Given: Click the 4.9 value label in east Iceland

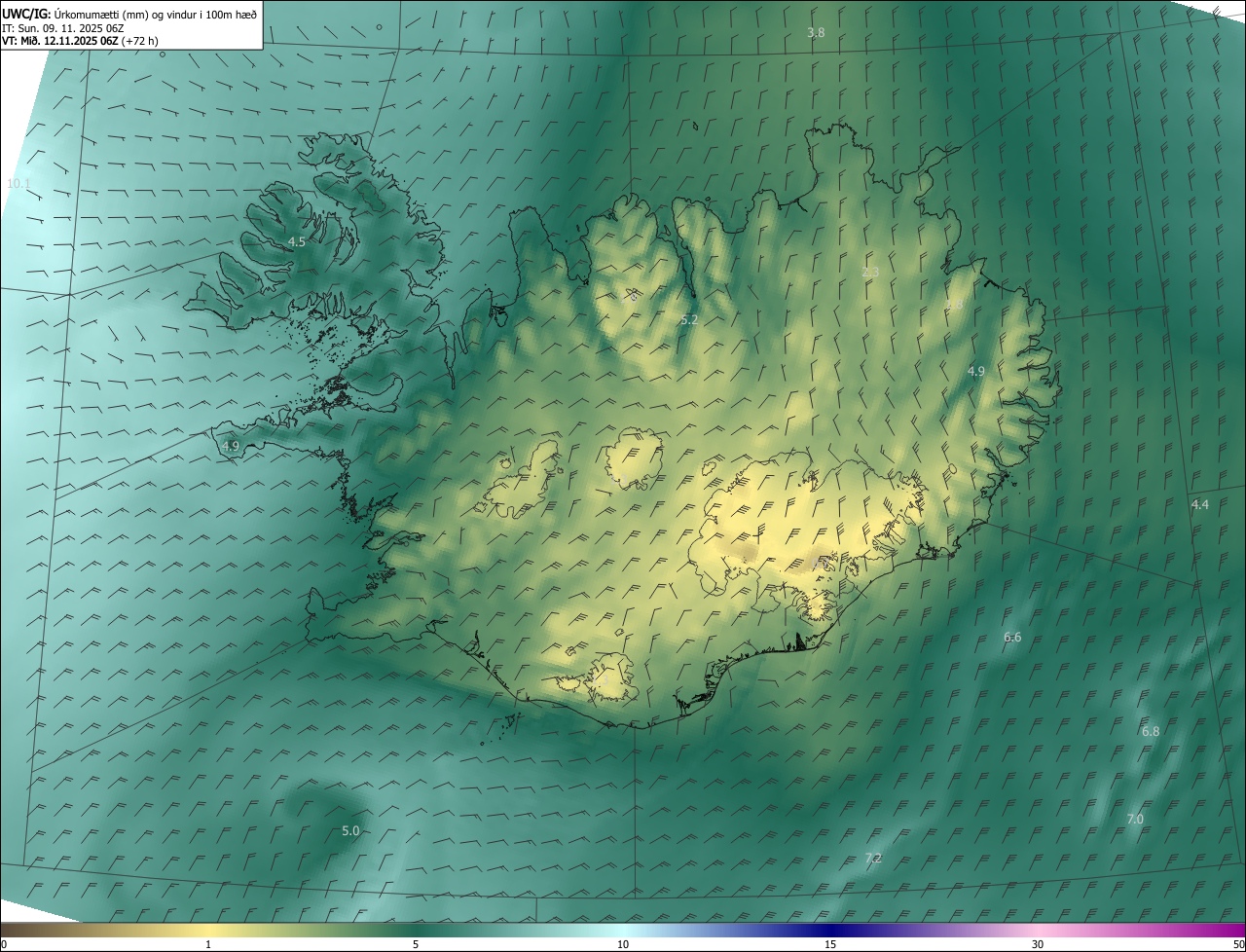Looking at the screenshot, I should pos(976,371).
